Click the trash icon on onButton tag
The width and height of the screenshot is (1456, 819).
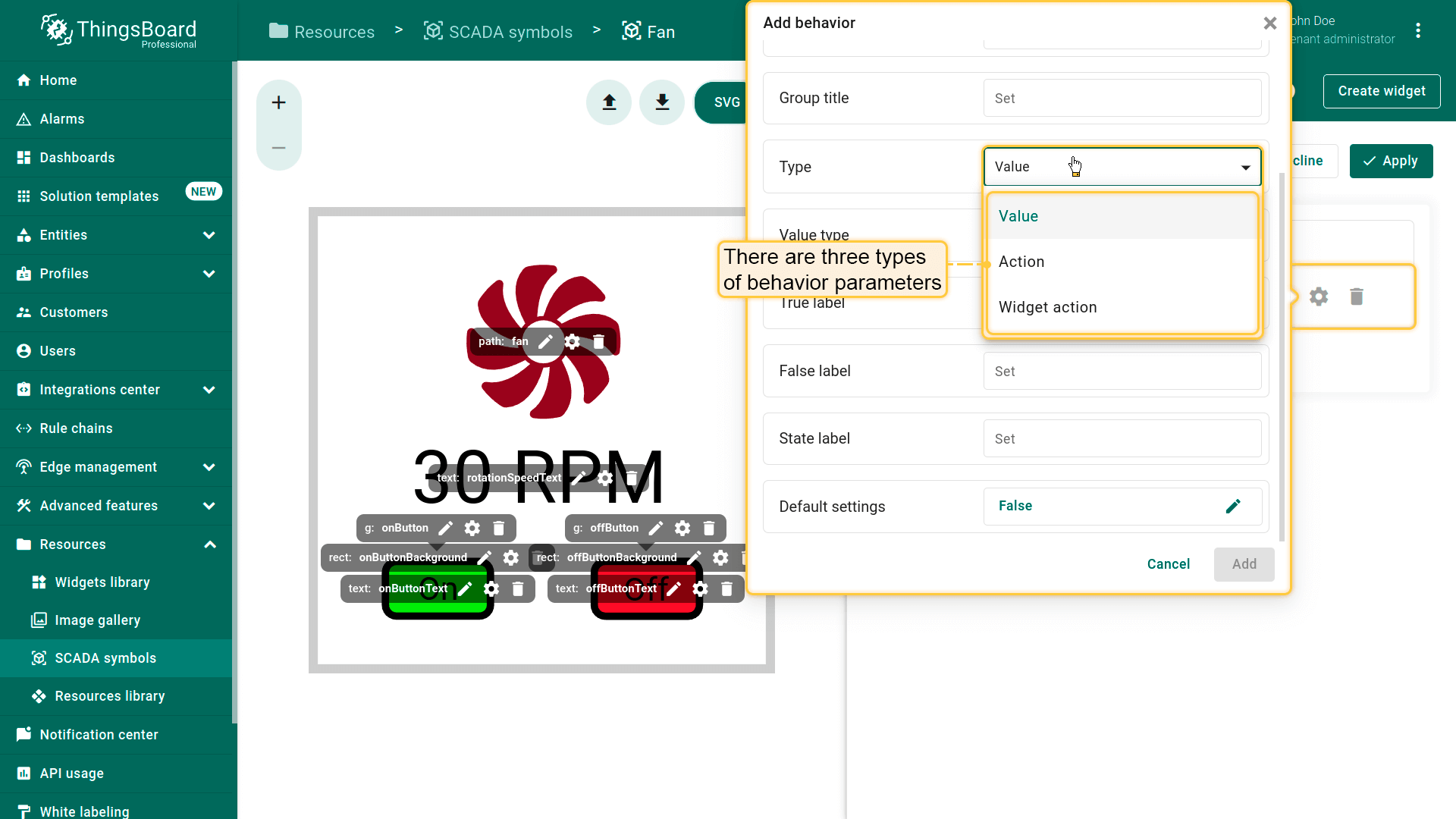[499, 529]
